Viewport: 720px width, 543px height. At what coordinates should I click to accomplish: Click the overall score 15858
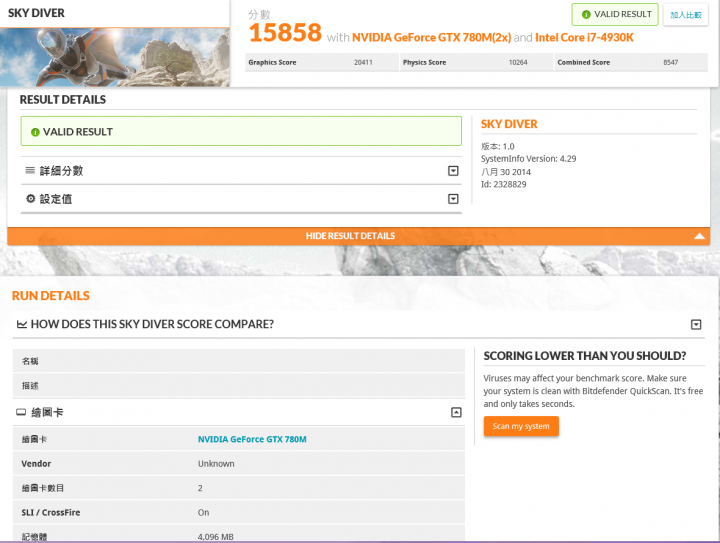click(x=285, y=33)
